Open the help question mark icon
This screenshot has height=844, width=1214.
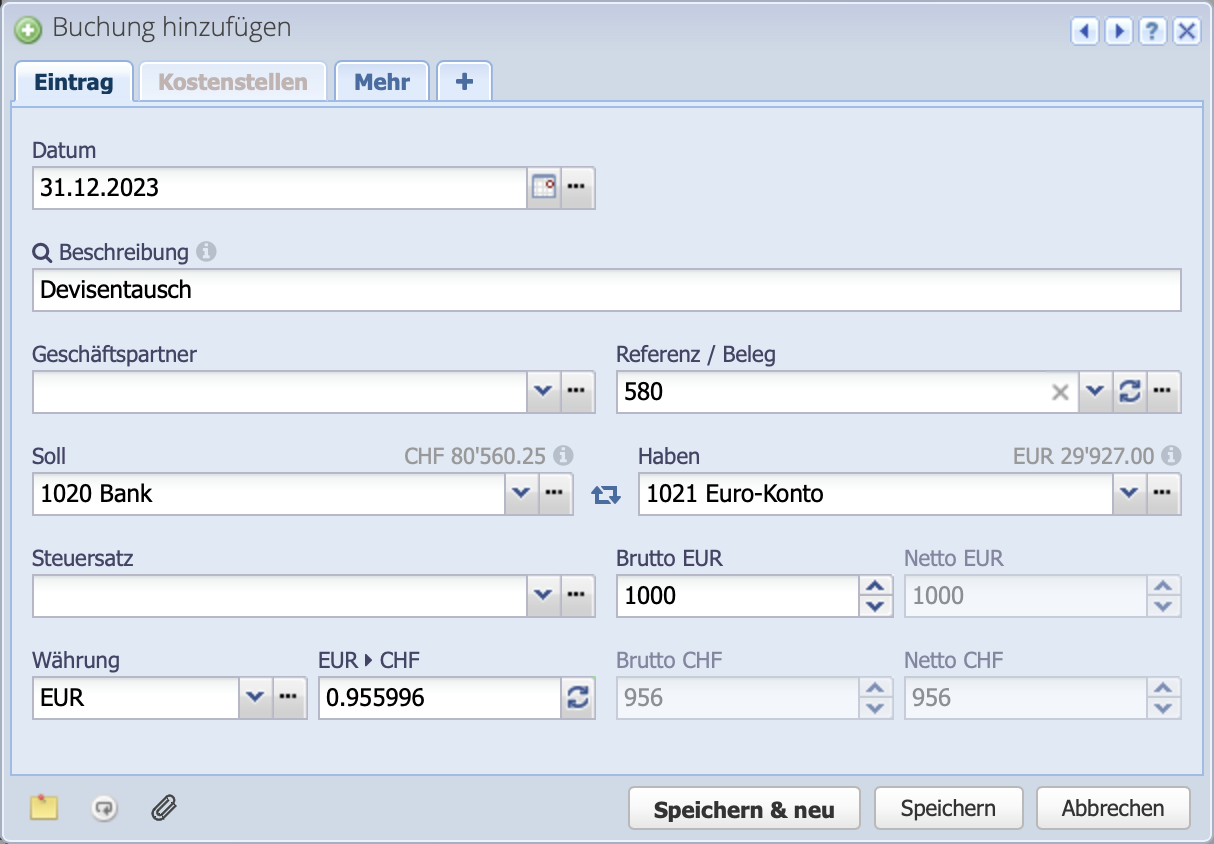pyautogui.click(x=1152, y=31)
